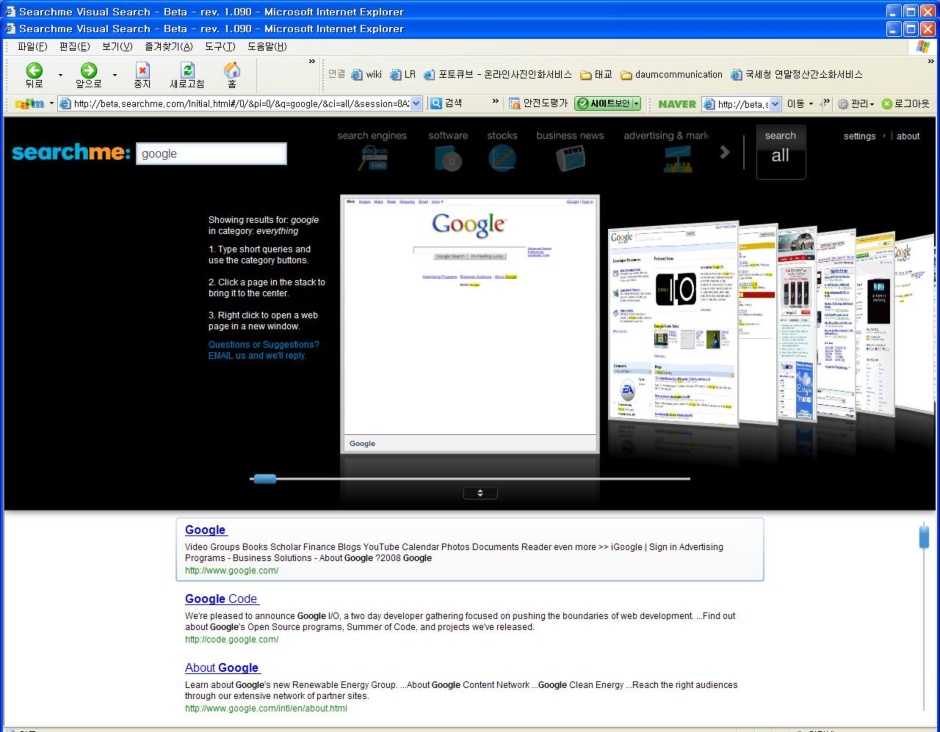
Task: Open the 포토큐브 온라인사진인화서비스 bookmark
Action: click(498, 74)
